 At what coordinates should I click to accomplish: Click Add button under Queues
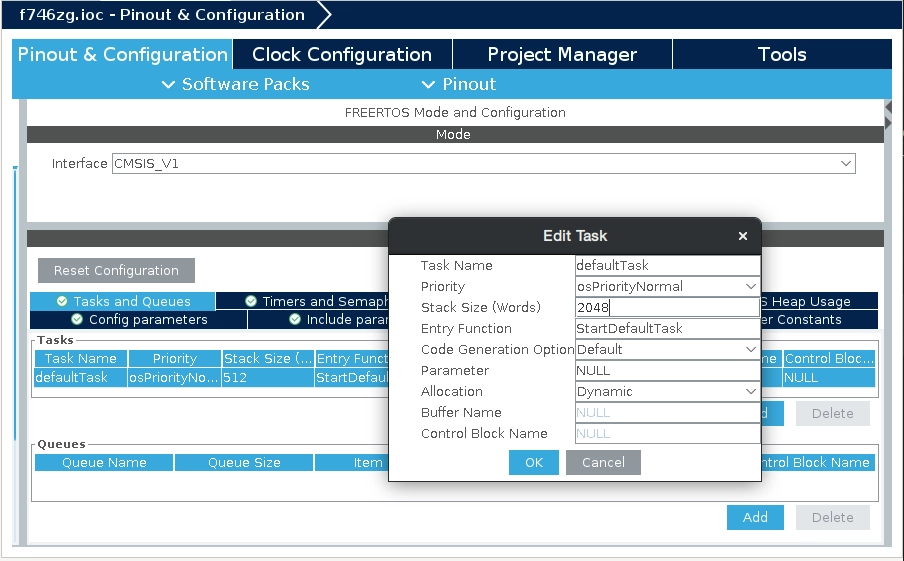[755, 517]
